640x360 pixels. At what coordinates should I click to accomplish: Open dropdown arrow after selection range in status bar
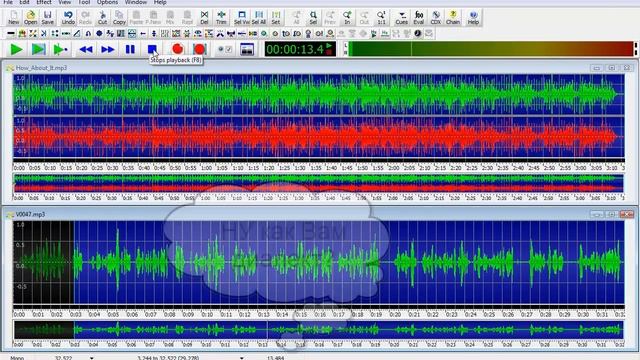(242, 358)
